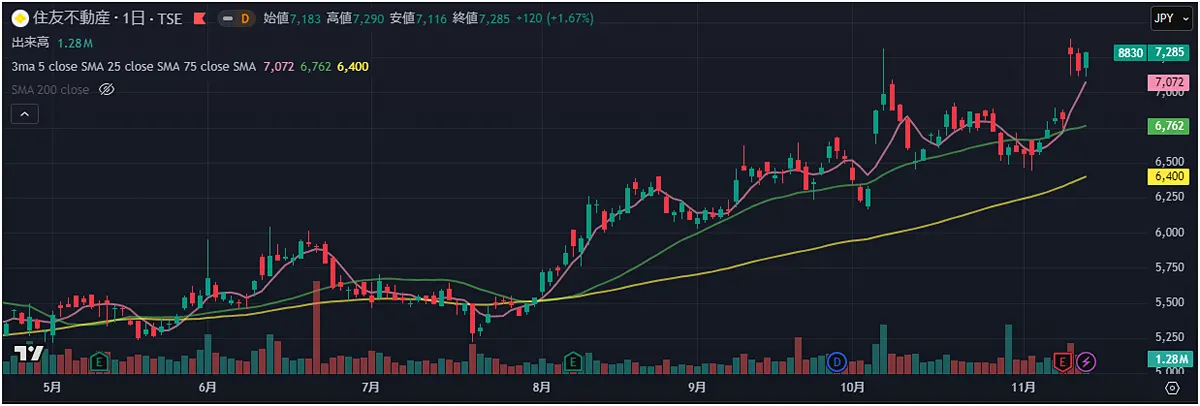Select the 出来高 volume indicator legend
1200x406 pixels.
pos(31,43)
